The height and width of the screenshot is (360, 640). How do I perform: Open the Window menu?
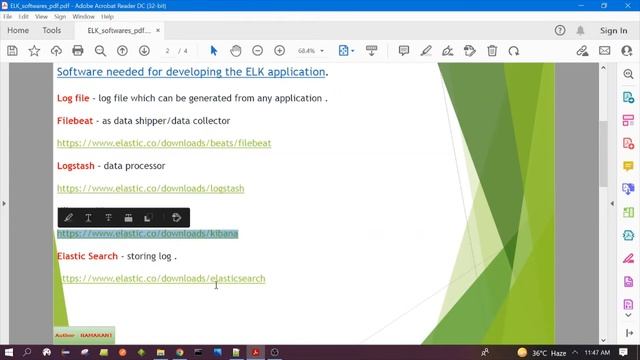pos(83,17)
